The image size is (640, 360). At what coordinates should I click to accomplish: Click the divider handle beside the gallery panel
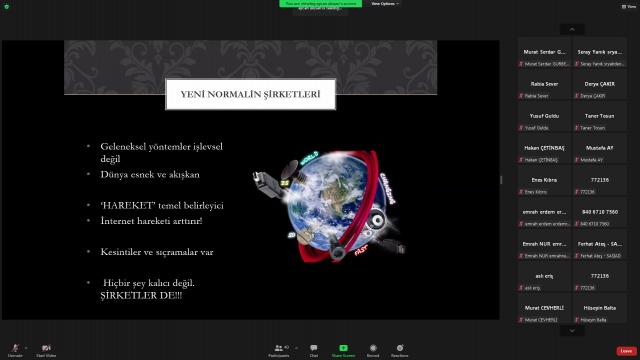[x=501, y=180]
